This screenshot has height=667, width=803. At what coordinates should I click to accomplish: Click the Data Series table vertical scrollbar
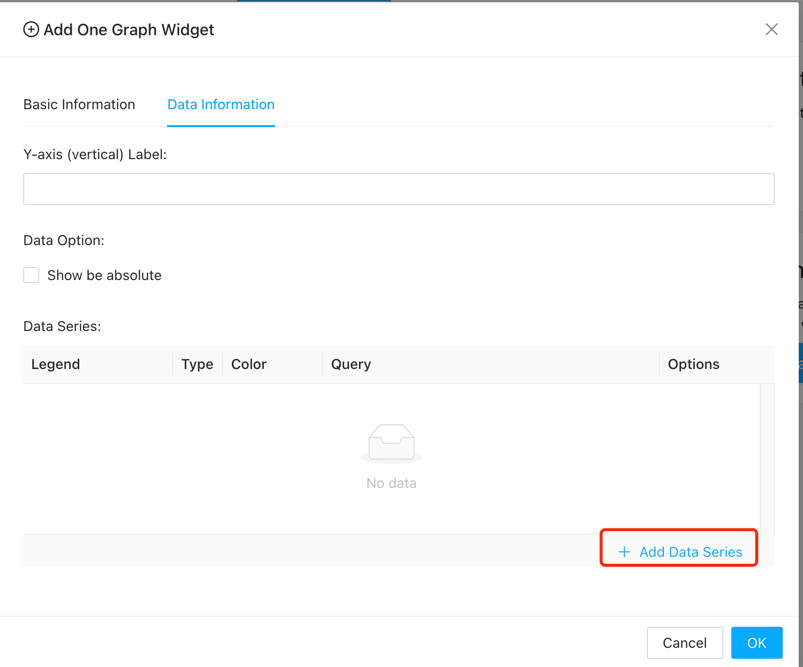767,458
